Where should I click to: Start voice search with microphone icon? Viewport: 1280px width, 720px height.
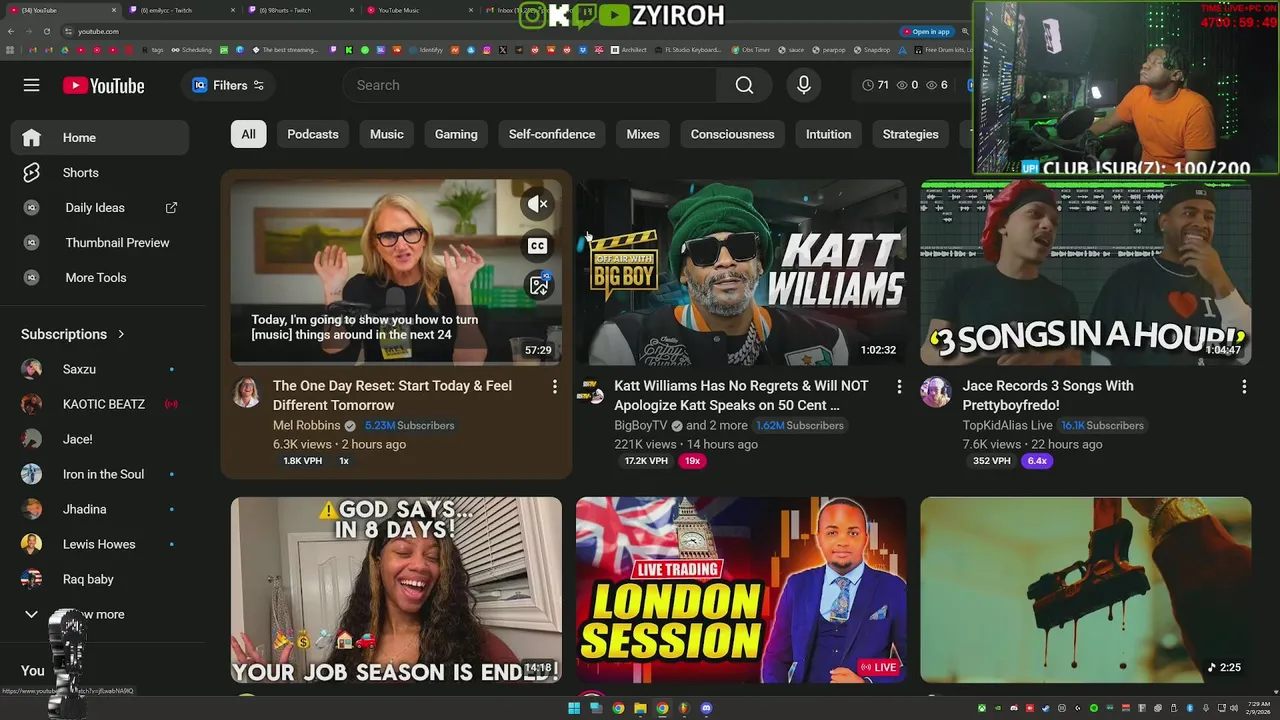[x=804, y=85]
